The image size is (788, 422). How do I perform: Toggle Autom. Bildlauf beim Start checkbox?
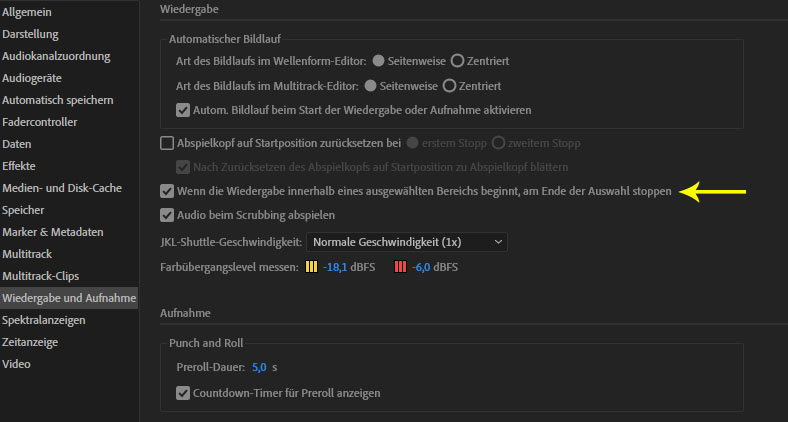tap(183, 109)
